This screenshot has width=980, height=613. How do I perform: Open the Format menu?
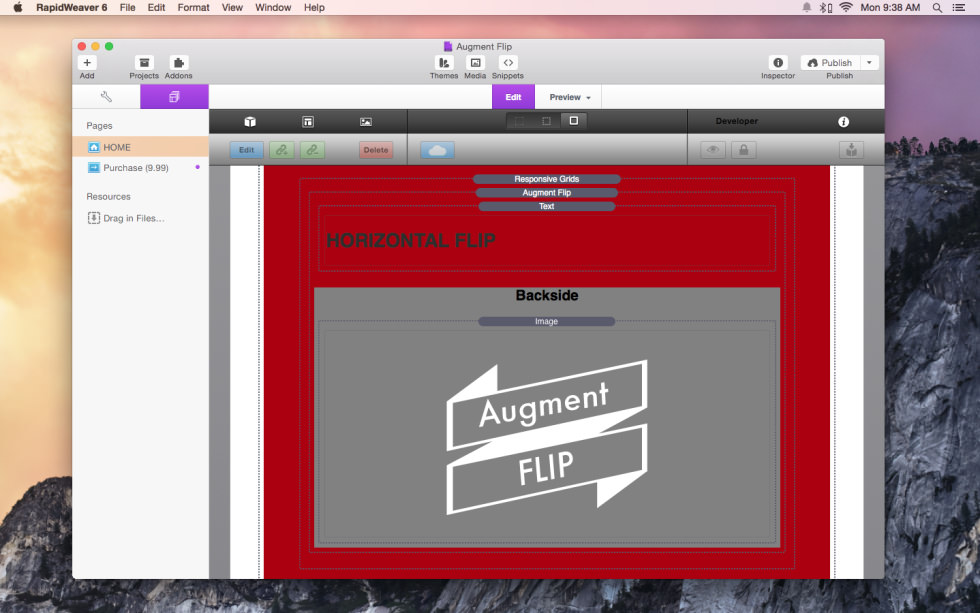(193, 7)
